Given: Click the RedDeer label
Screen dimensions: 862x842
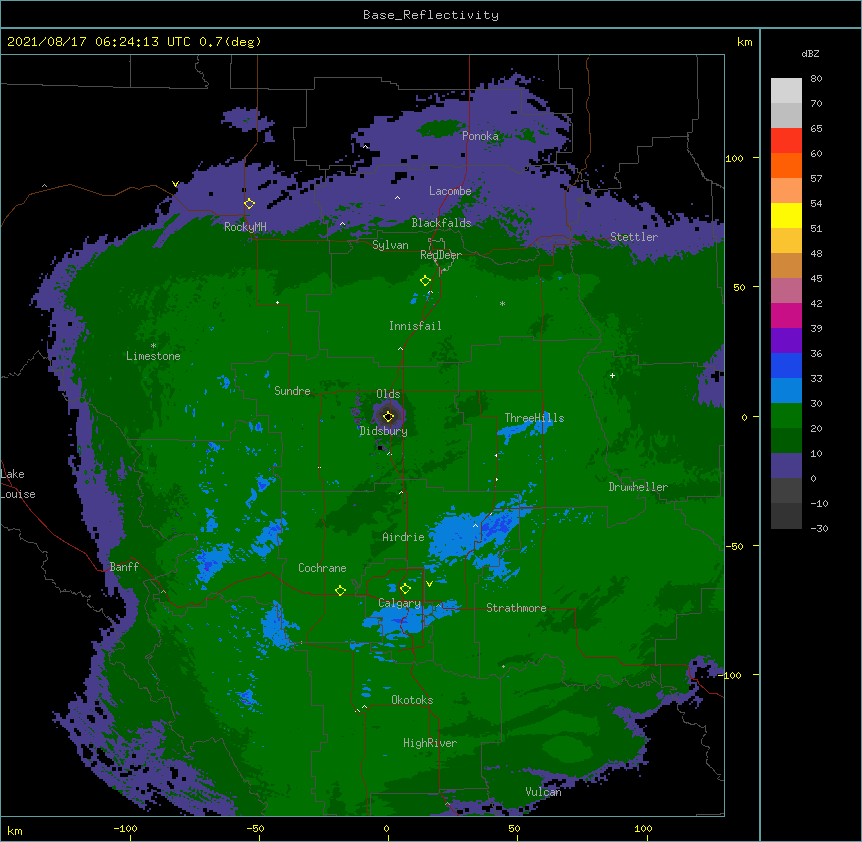Looking at the screenshot, I should [441, 255].
